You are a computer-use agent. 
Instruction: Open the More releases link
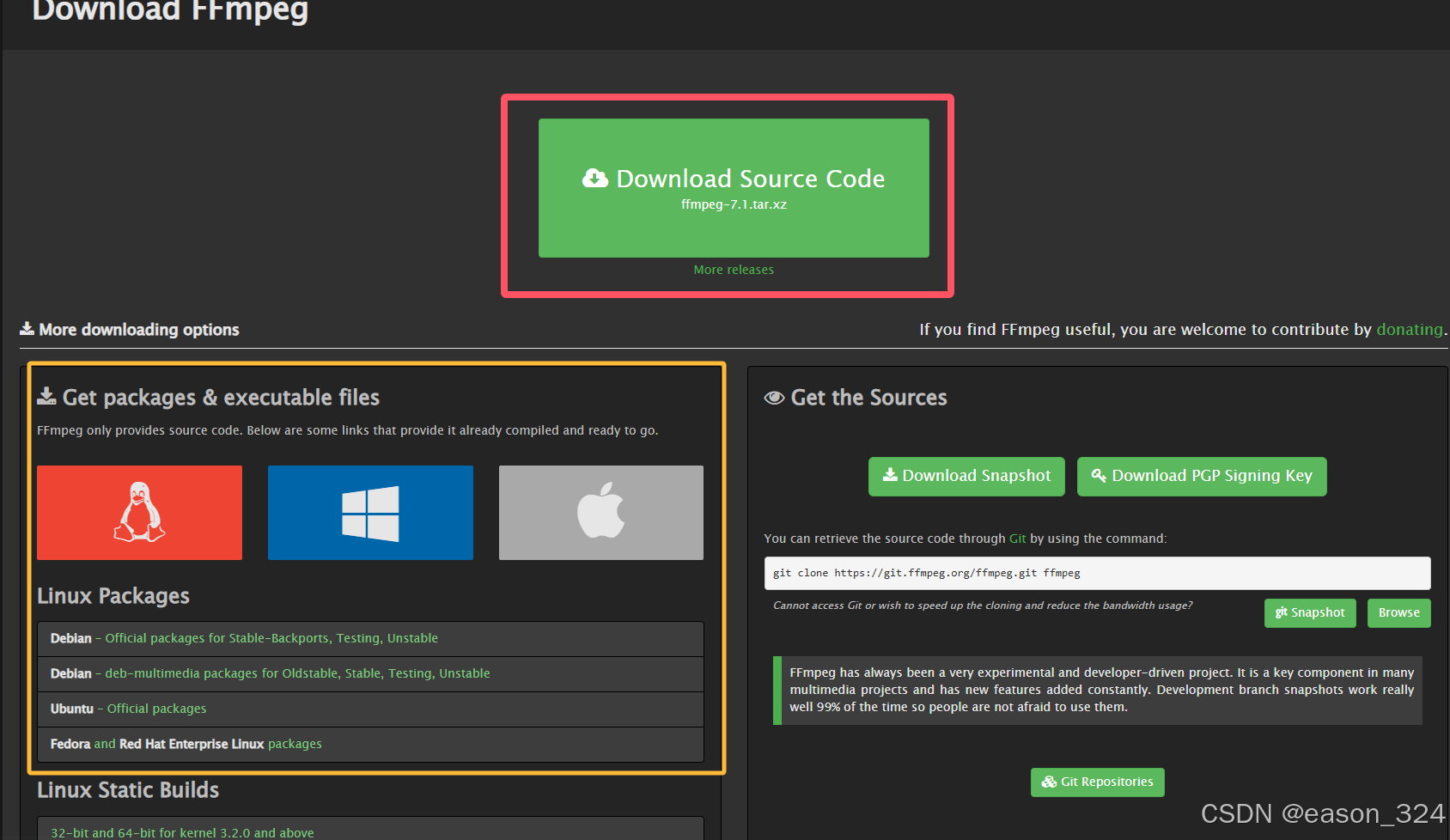[x=734, y=270]
